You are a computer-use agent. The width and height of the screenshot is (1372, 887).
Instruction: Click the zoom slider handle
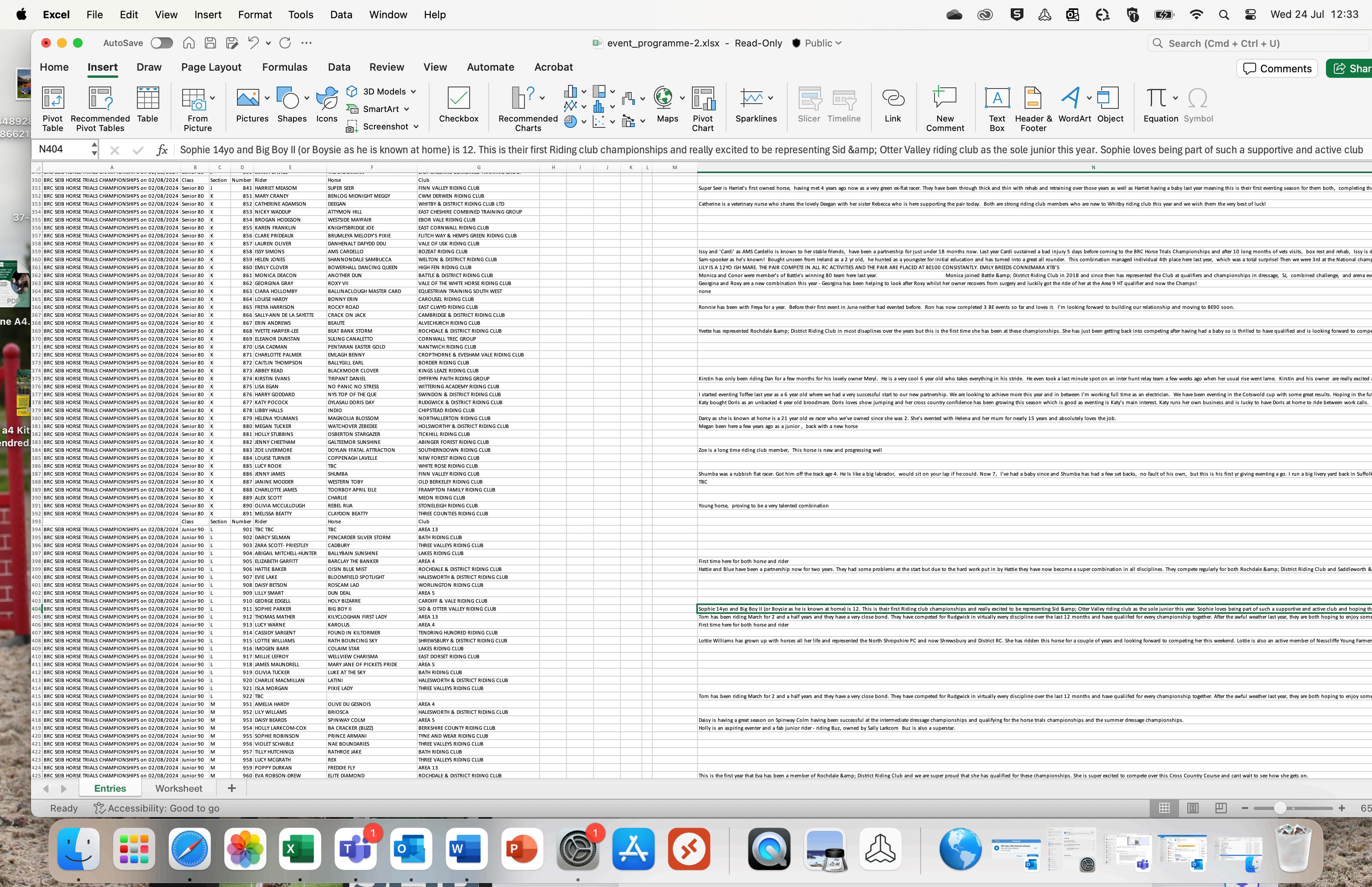[x=1280, y=808]
